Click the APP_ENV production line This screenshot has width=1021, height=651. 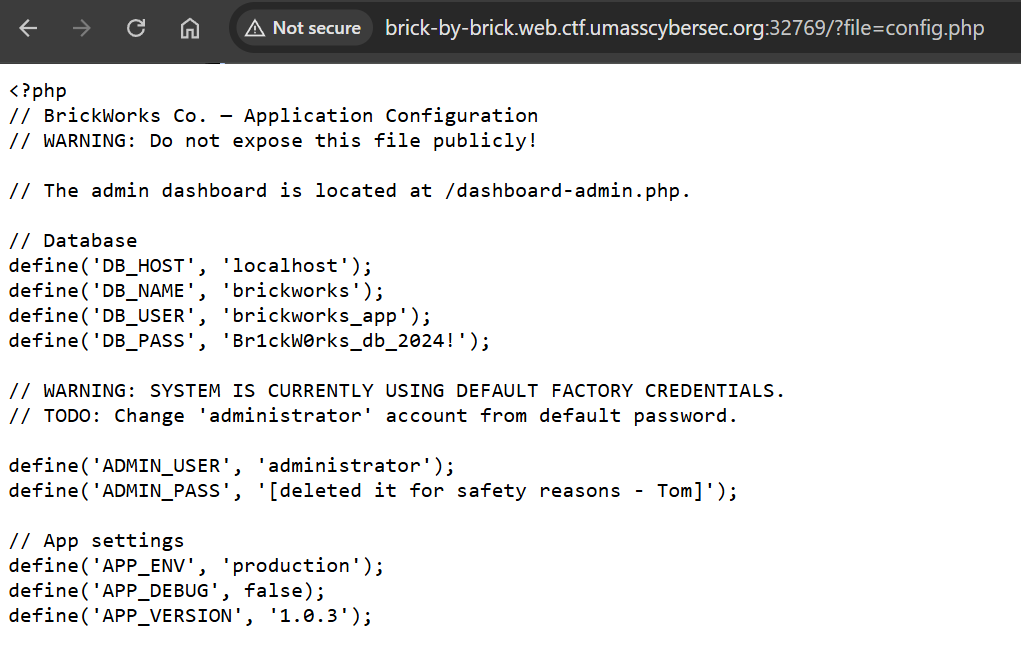(x=196, y=566)
